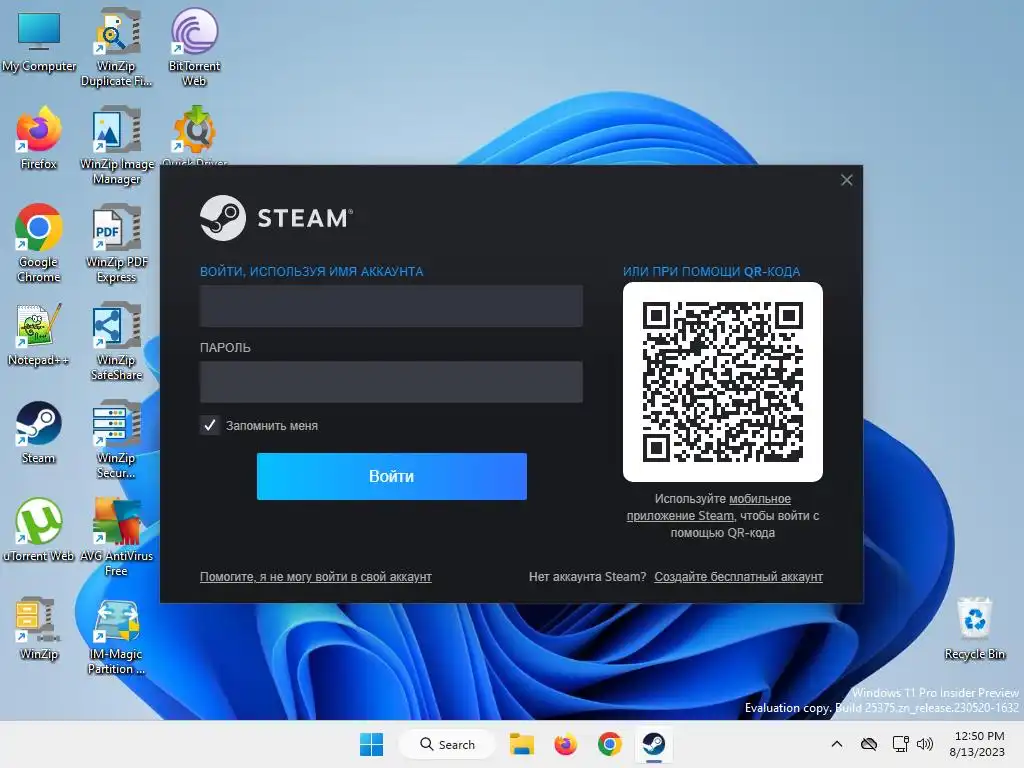Launch Google Chrome from desktop
This screenshot has width=1024, height=768.
[x=39, y=243]
